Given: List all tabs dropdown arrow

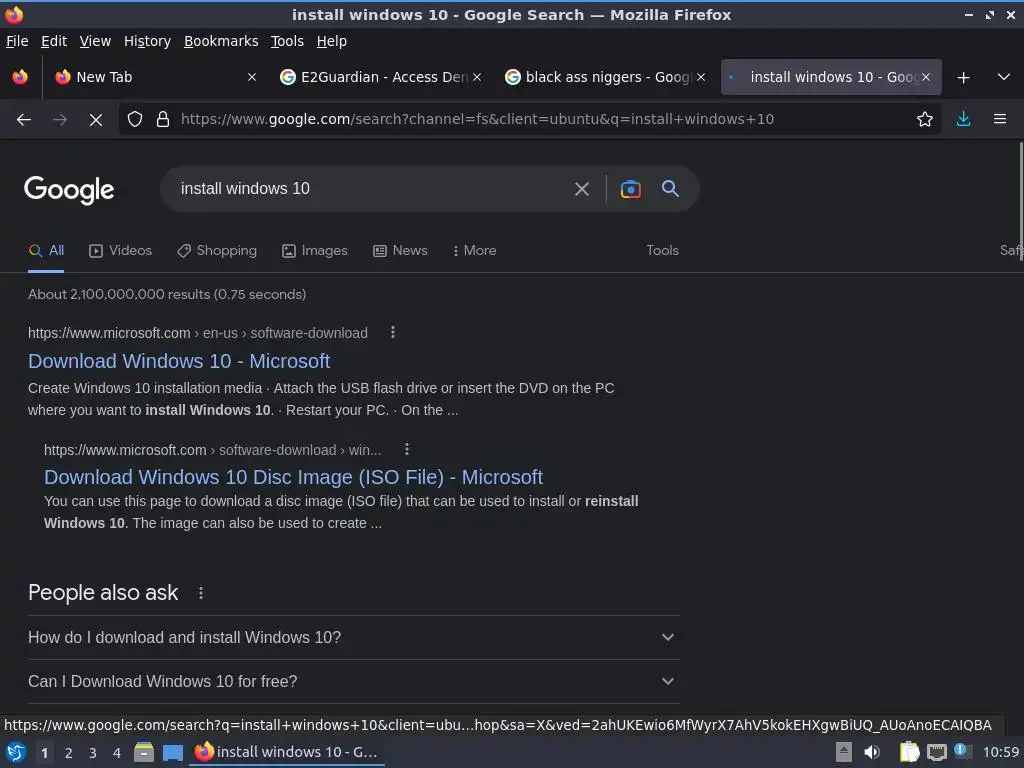Looking at the screenshot, I should pyautogui.click(x=1004, y=77).
